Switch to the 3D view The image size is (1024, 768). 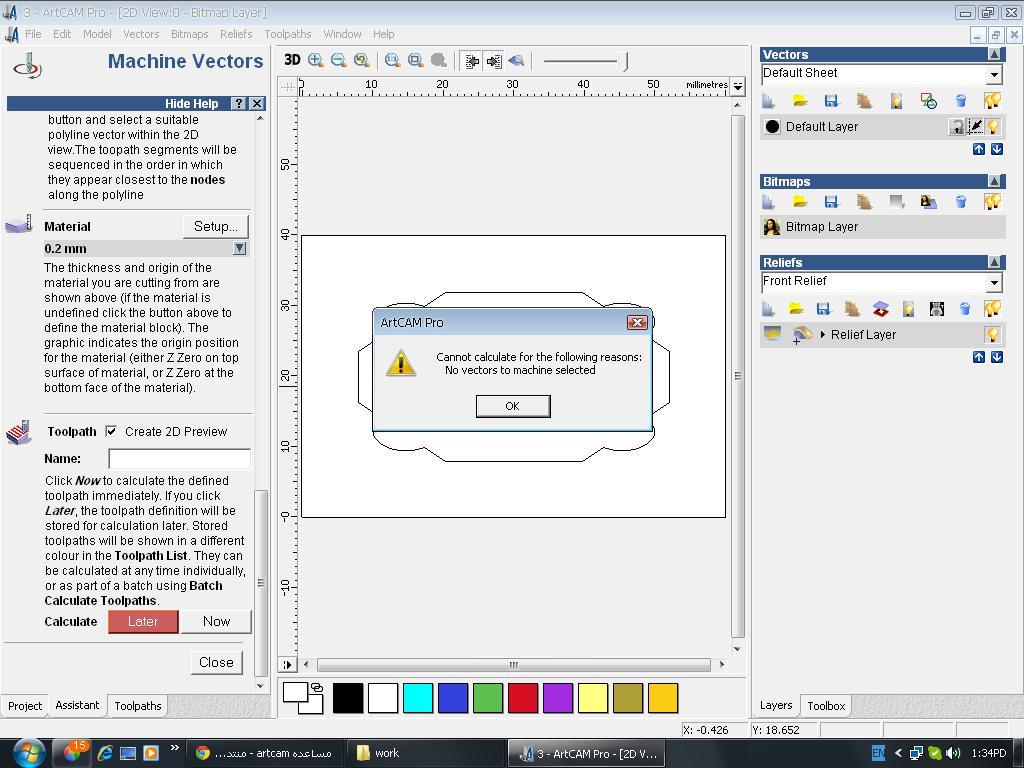pyautogui.click(x=292, y=61)
